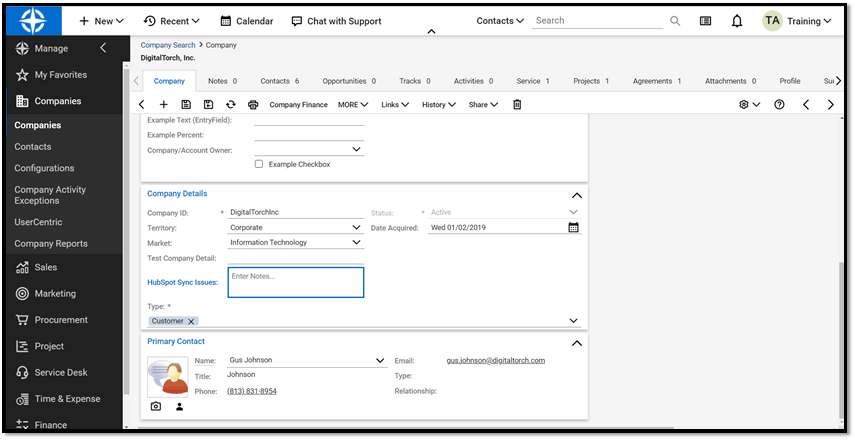Click the search magnifier icon
Screen dimensions: 855x440
(x=675, y=21)
